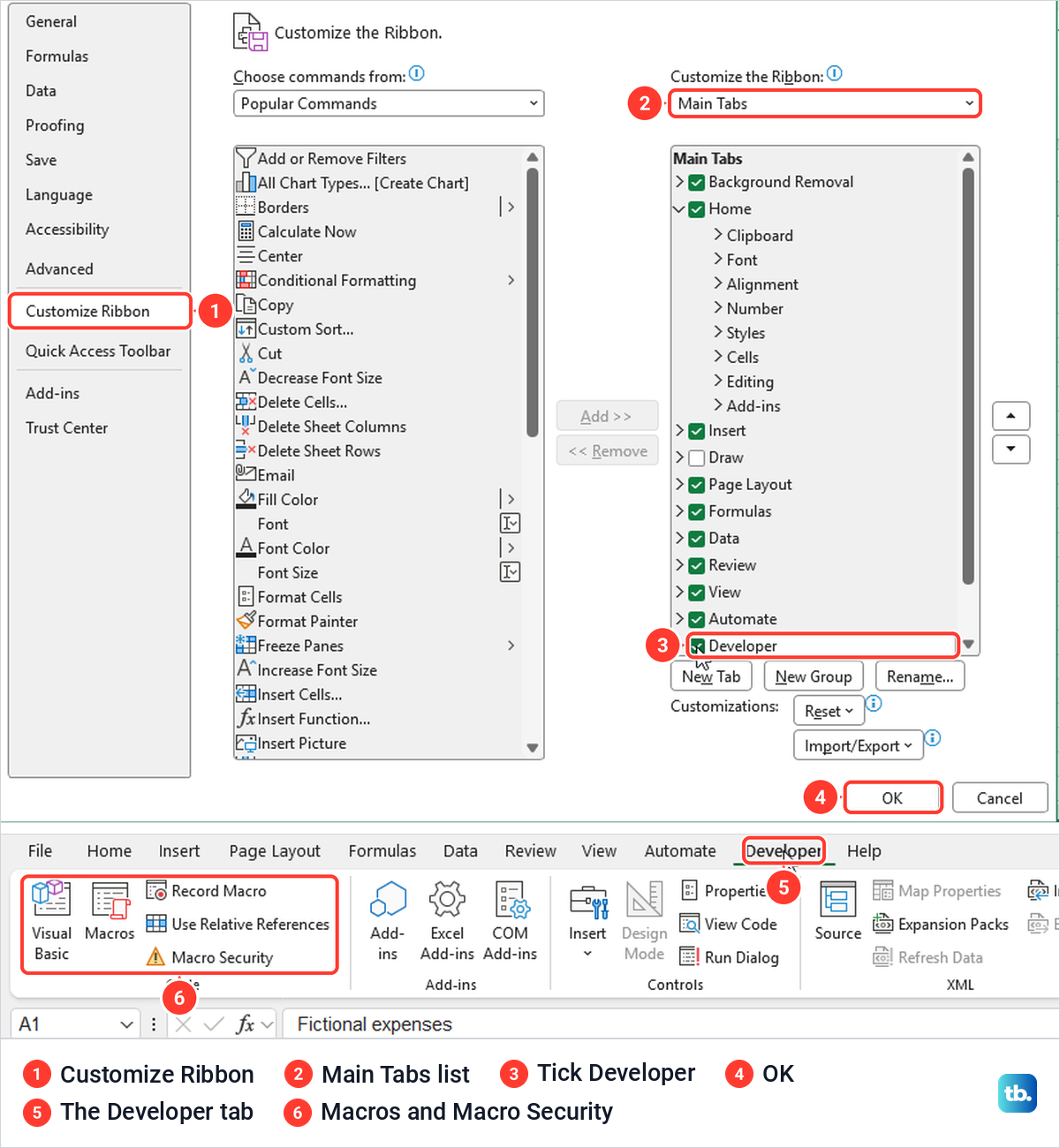Uncheck the Formulas tab checkbox
Image resolution: width=1060 pixels, height=1148 pixels.
point(697,511)
